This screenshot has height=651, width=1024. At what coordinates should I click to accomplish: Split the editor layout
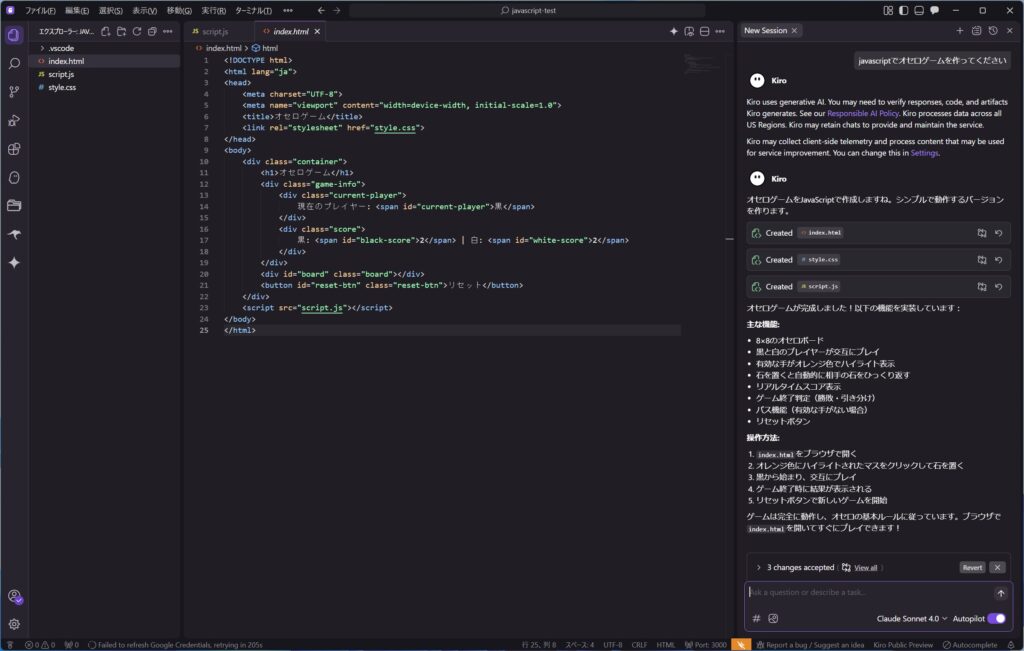(x=705, y=31)
